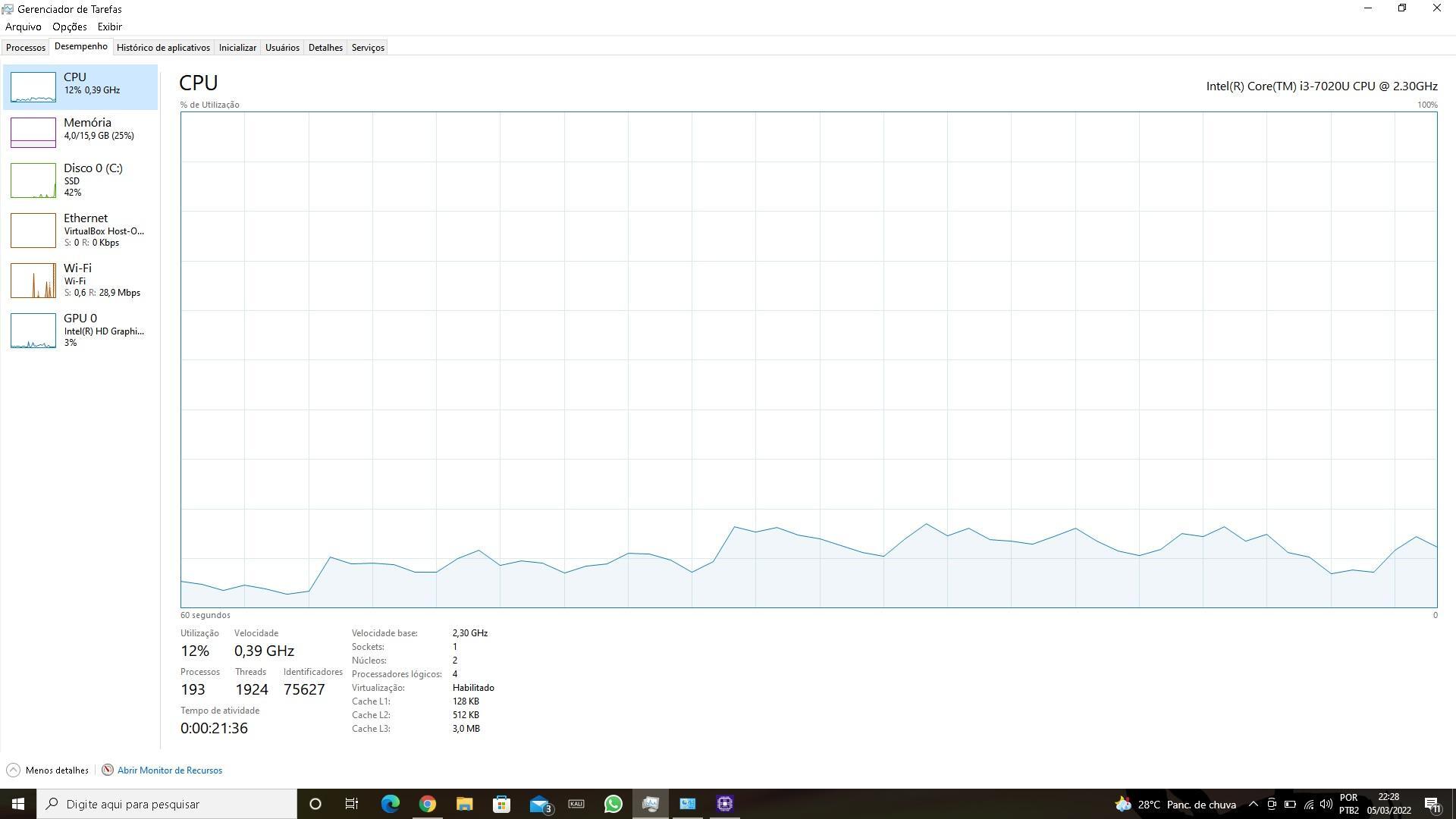This screenshot has height=819, width=1456.
Task: Click the 0,39 GHz speed value
Action: [264, 651]
